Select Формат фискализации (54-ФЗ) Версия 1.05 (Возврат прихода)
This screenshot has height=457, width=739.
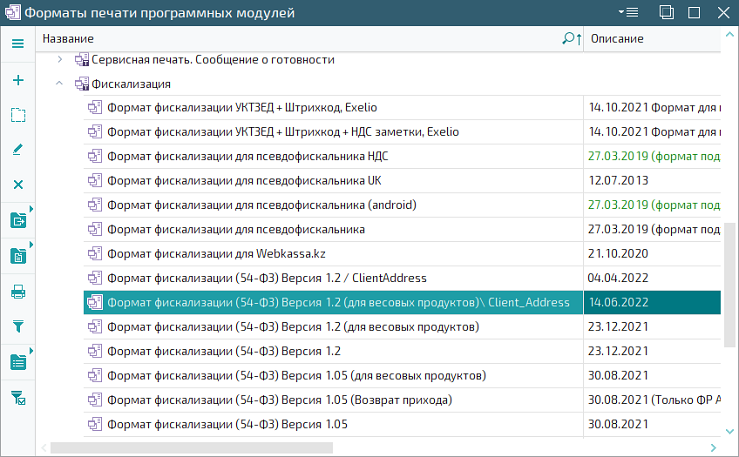(279, 400)
